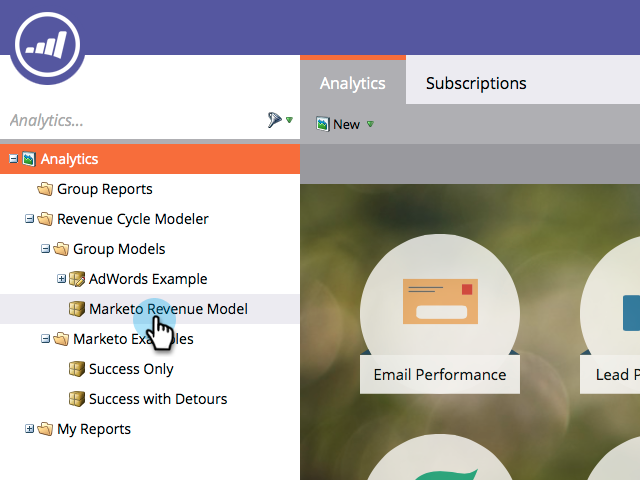
Task: Click the Marketo Revenue Model box icon
Action: coord(77,309)
